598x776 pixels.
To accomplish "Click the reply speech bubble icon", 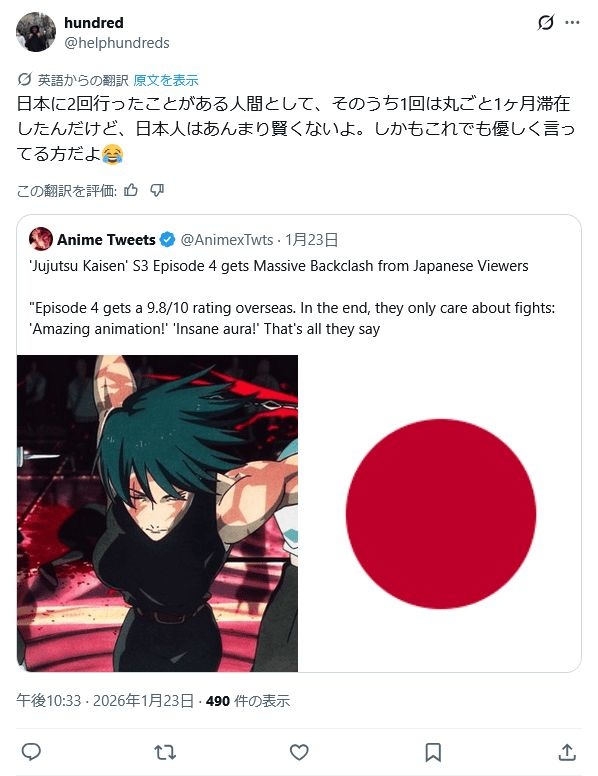I will pyautogui.click(x=31, y=752).
